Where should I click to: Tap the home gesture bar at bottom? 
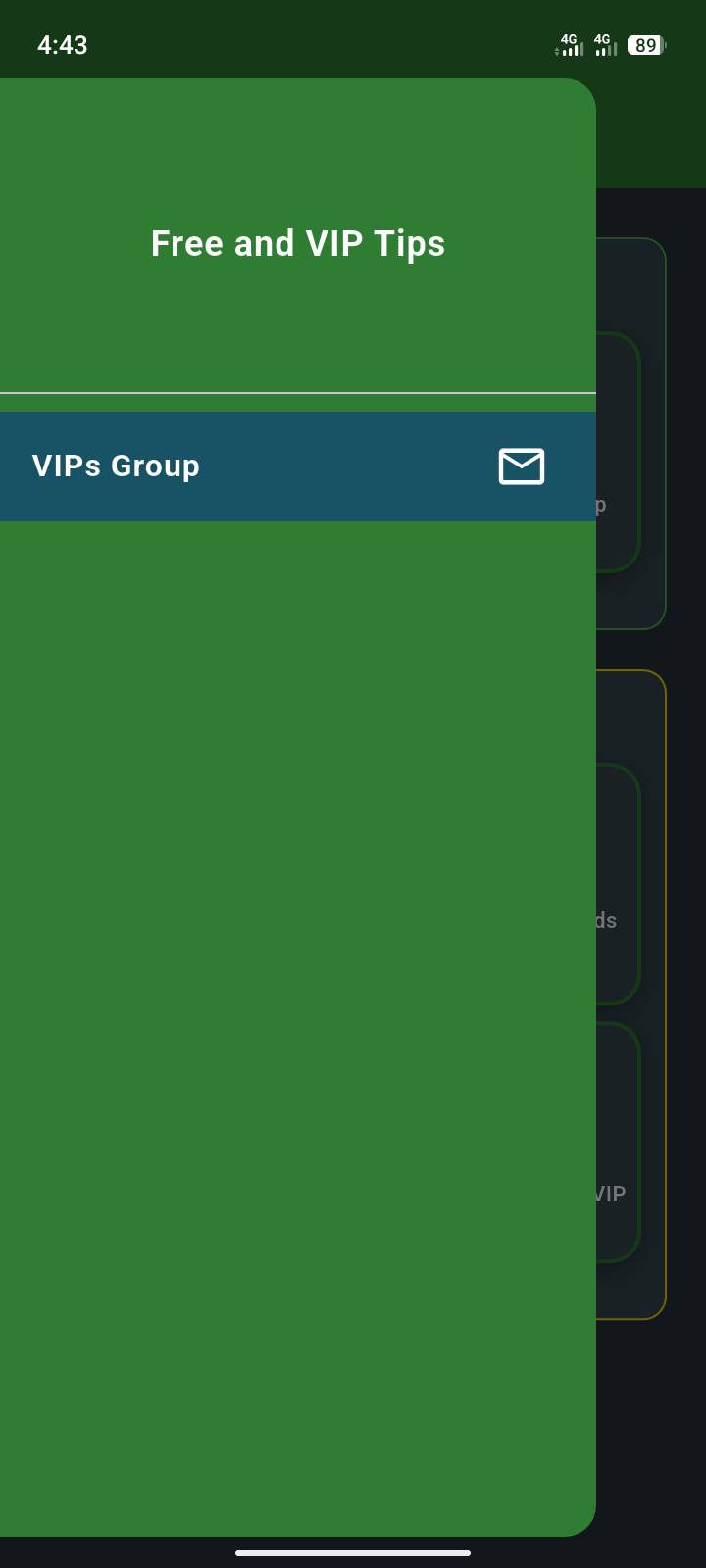[x=353, y=1552]
